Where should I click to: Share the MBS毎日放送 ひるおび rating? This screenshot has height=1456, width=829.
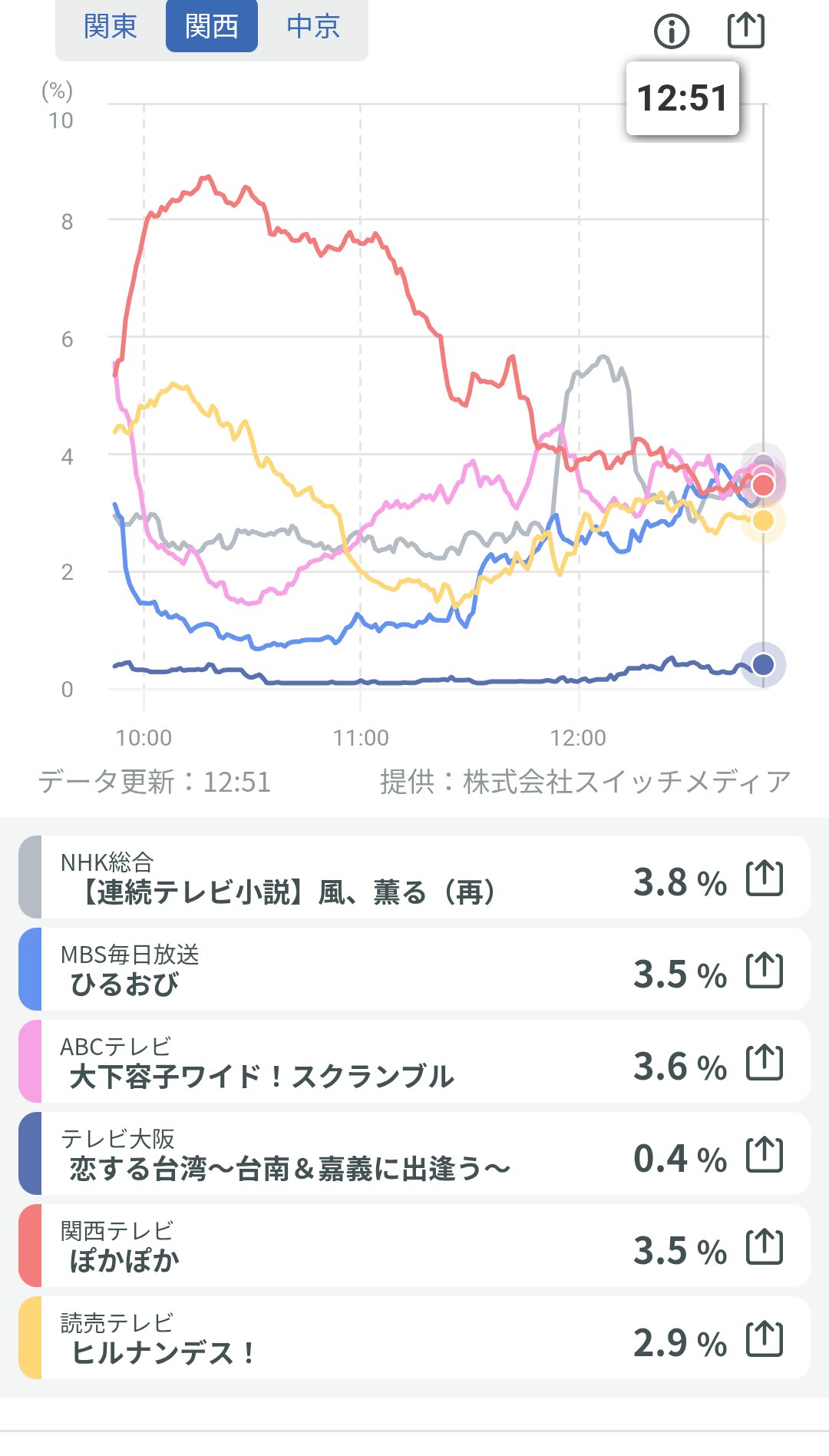765,971
